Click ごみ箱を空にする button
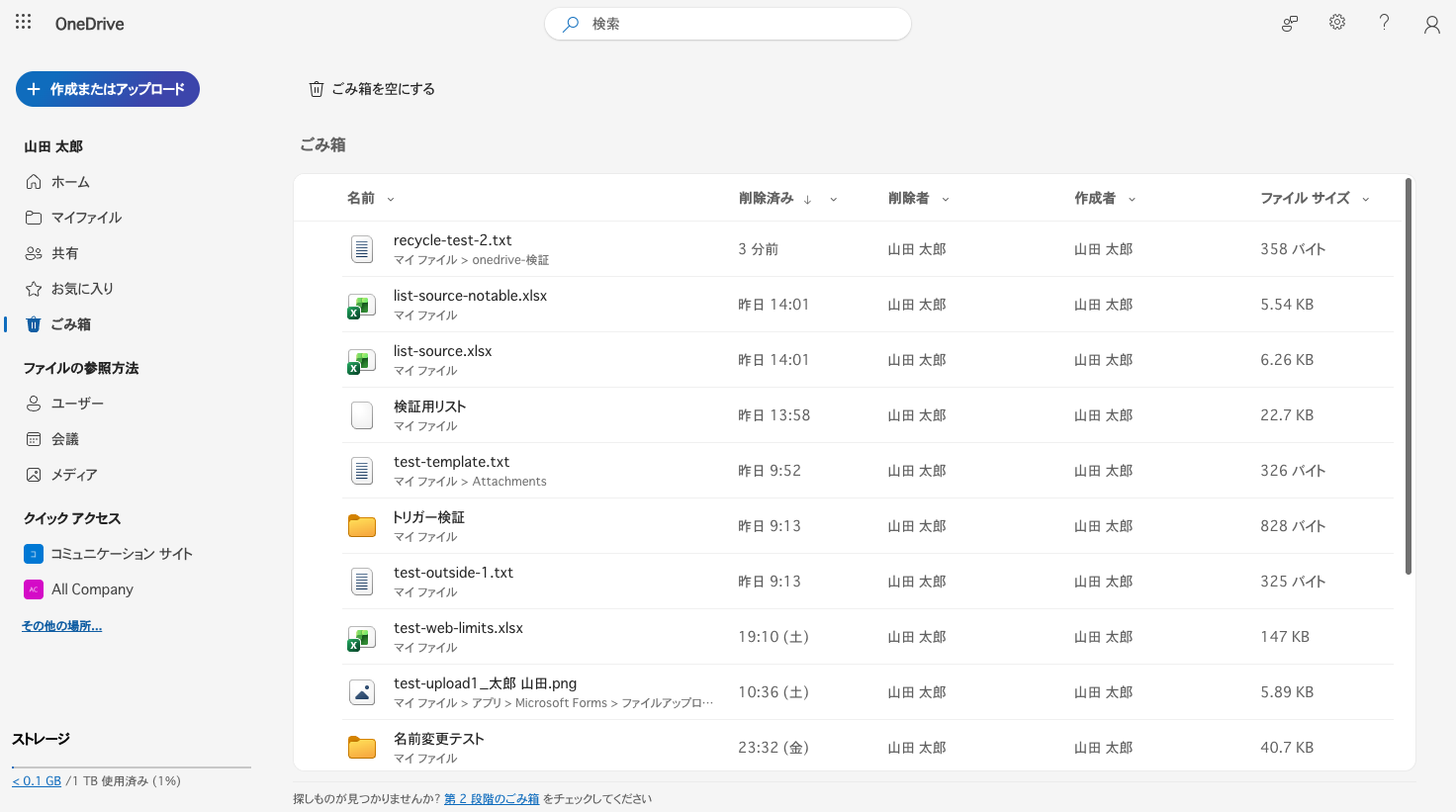 click(x=372, y=89)
